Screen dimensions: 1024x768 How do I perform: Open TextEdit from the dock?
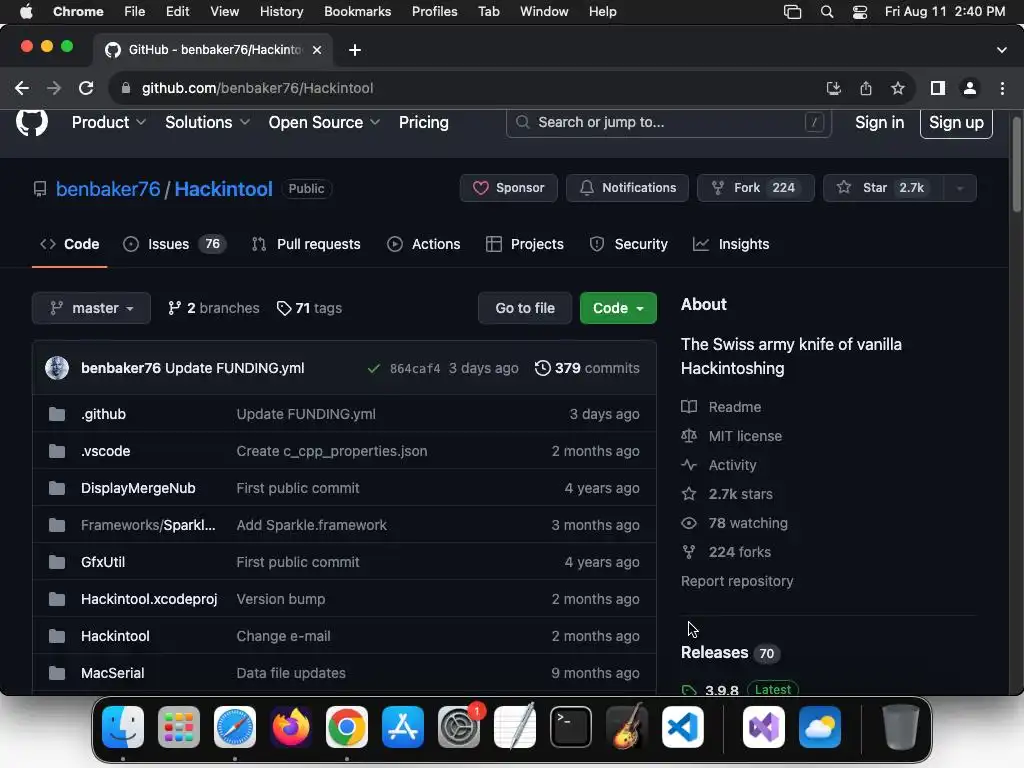coord(515,727)
